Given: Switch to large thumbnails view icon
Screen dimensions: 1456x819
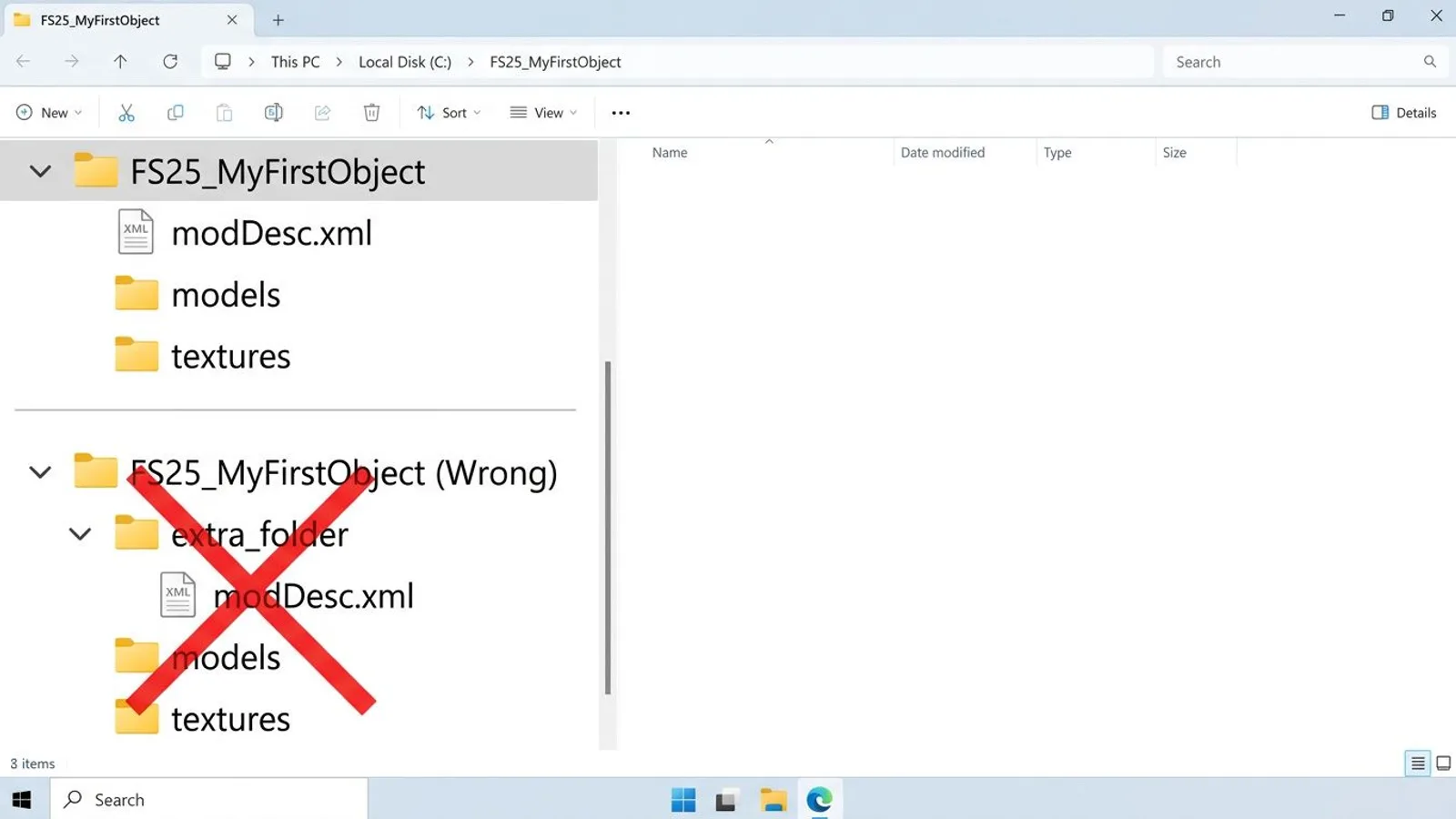Looking at the screenshot, I should coord(1443,763).
